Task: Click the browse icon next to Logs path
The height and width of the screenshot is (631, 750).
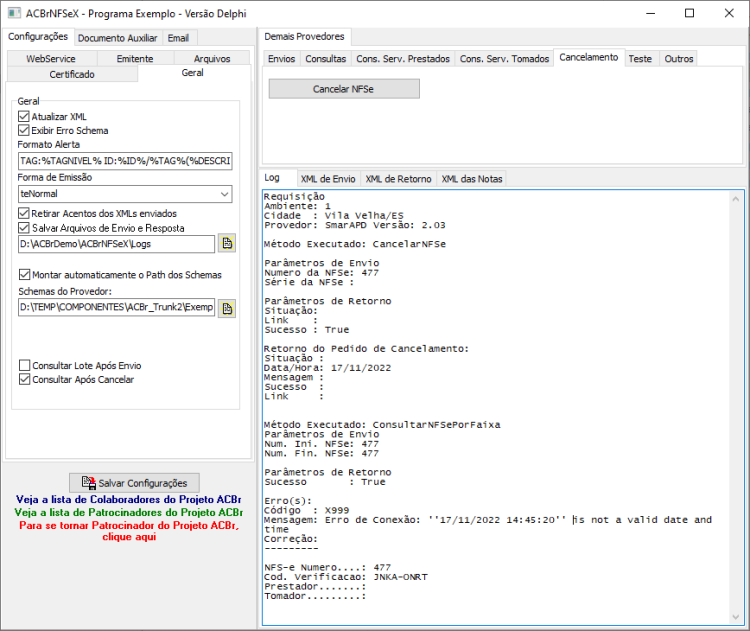Action: (227, 244)
